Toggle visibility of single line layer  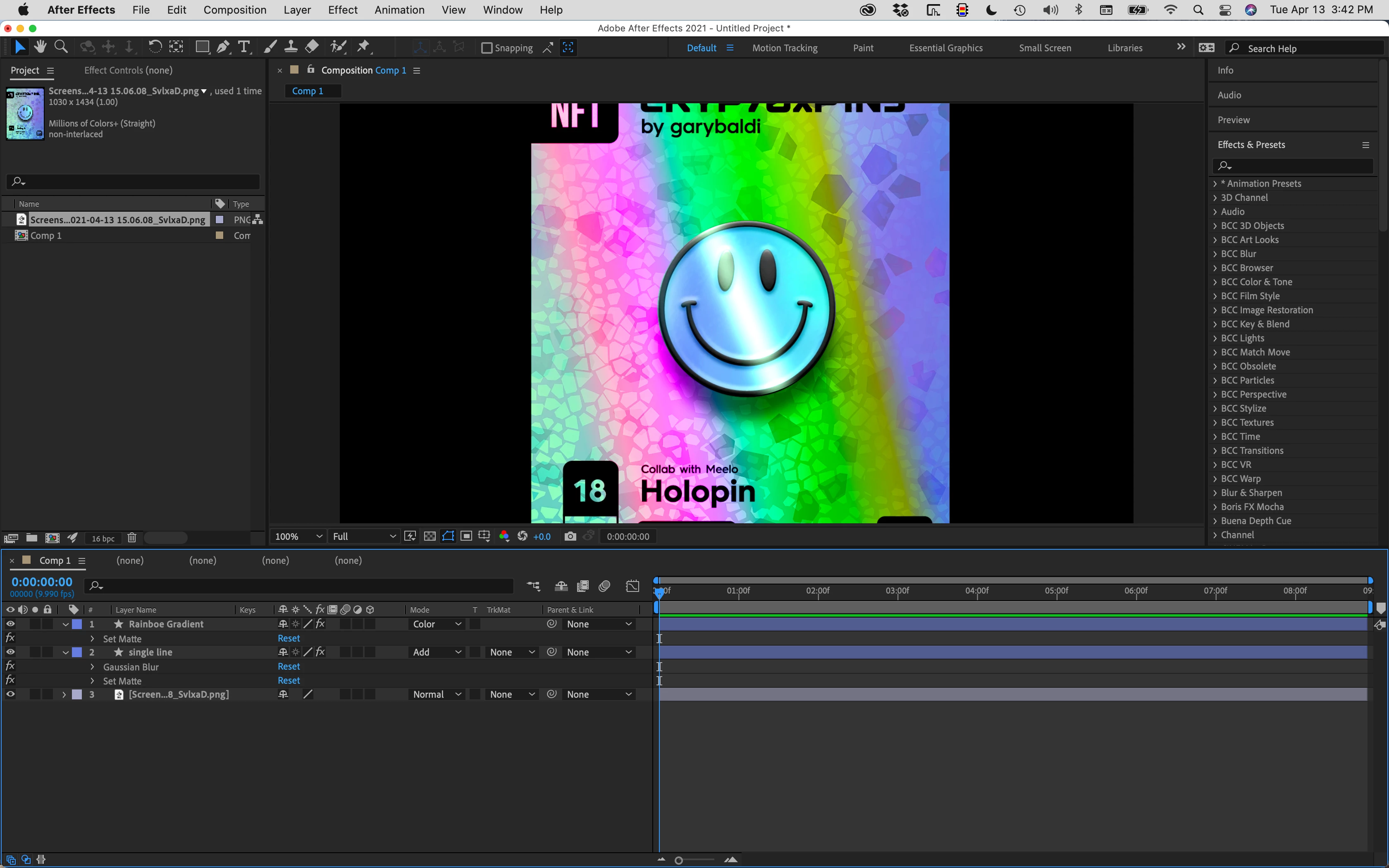click(10, 652)
